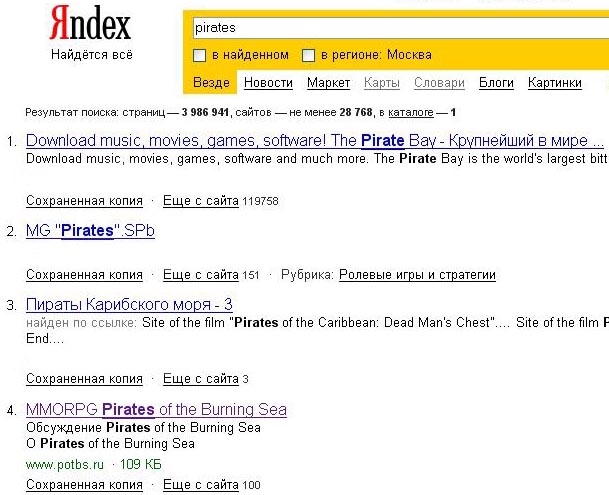
Task: Open the 'MG "Pirates".SPb' result
Action: 90,230
